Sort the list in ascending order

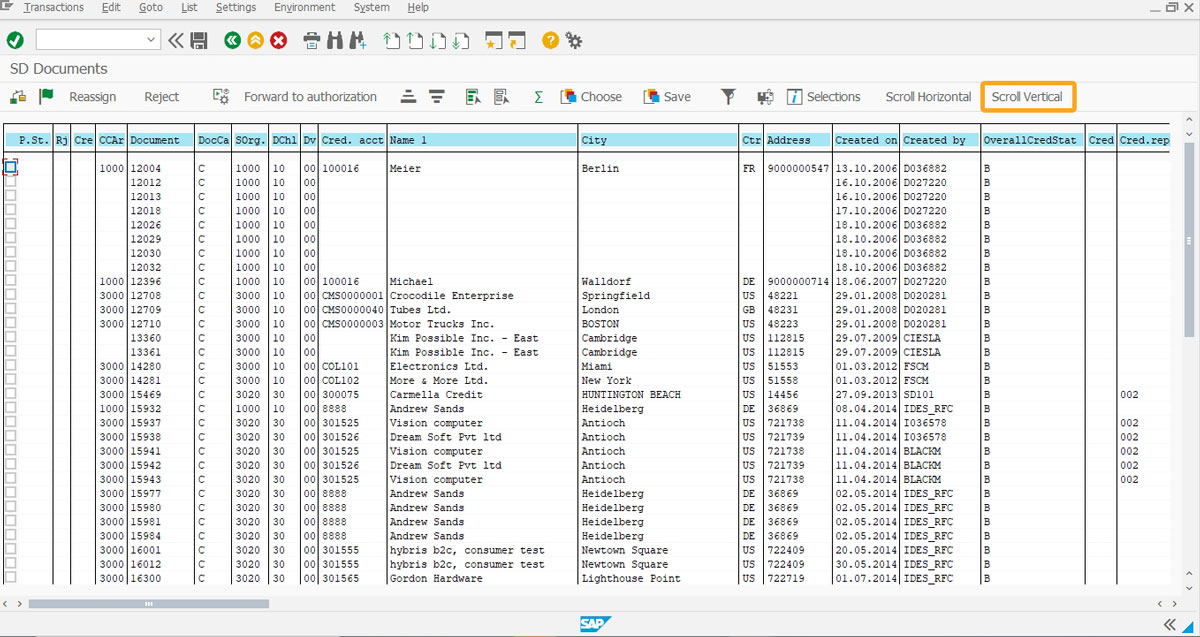[408, 97]
